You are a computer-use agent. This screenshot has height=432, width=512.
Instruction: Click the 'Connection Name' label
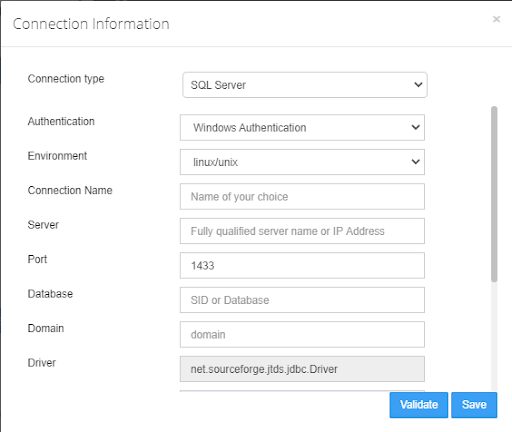tap(70, 190)
